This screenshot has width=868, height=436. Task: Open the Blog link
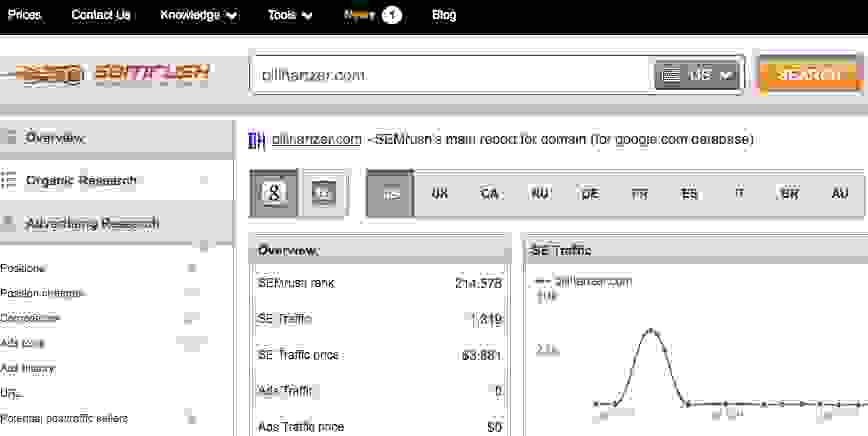point(444,15)
